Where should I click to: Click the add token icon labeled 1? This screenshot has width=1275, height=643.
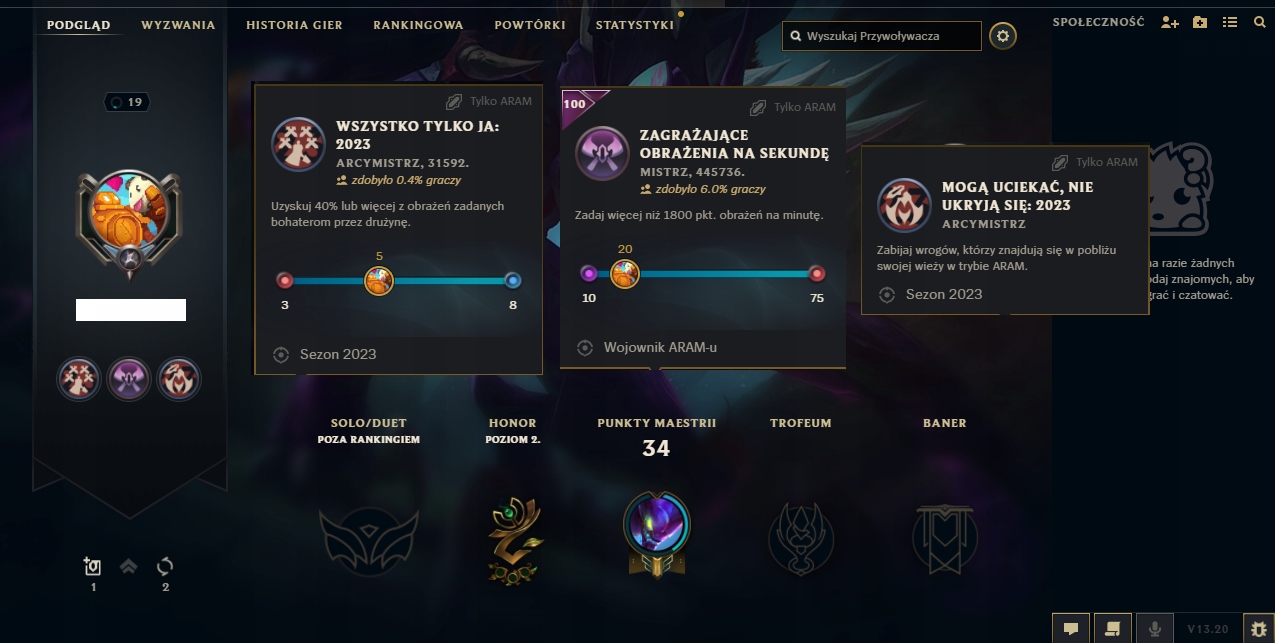(x=92, y=567)
